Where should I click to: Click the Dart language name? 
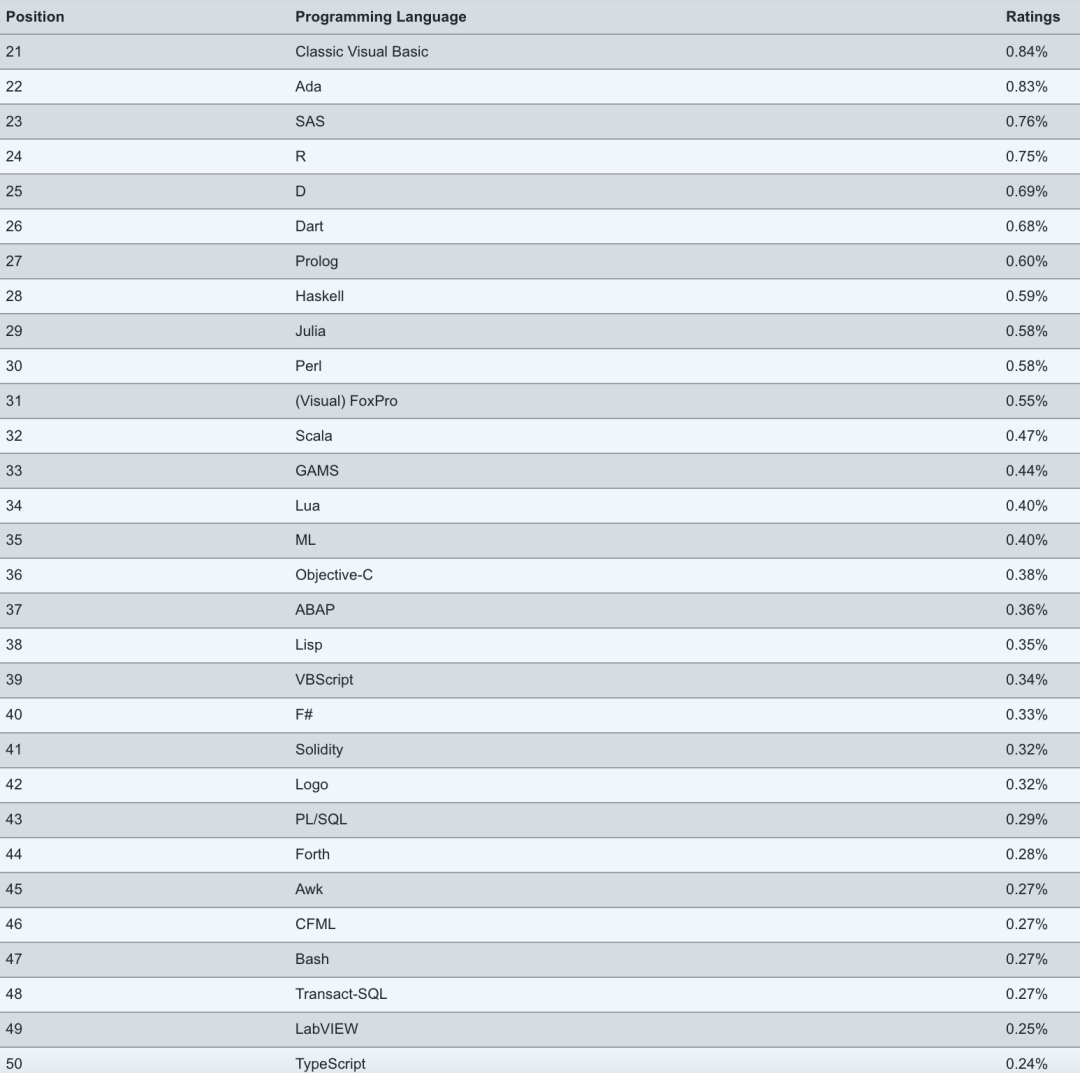click(x=310, y=226)
